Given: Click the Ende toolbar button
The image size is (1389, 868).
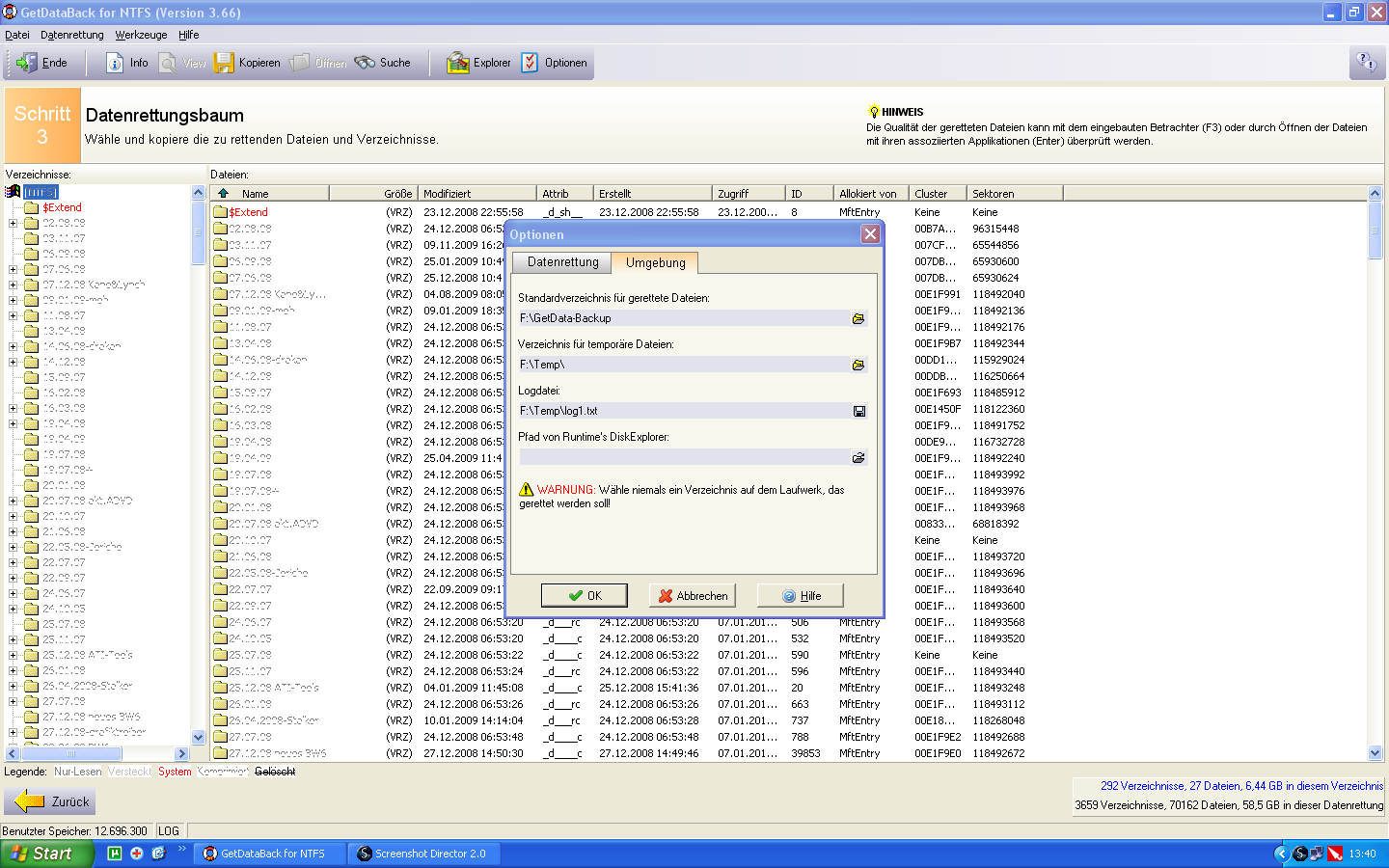Looking at the screenshot, I should coord(41,63).
